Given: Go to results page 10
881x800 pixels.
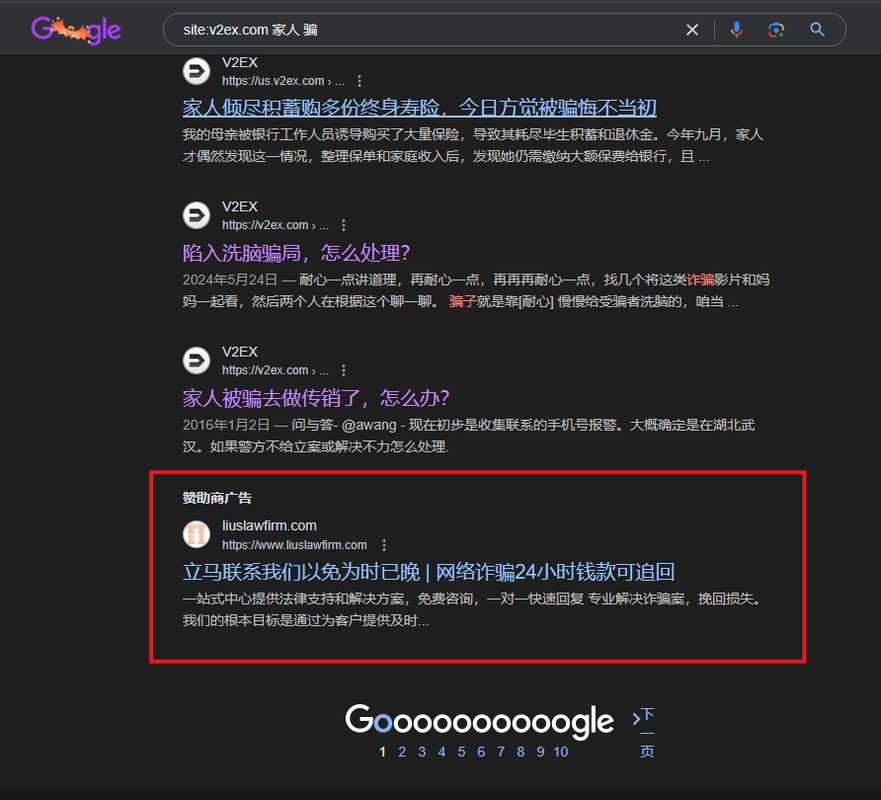Looking at the screenshot, I should (x=561, y=752).
